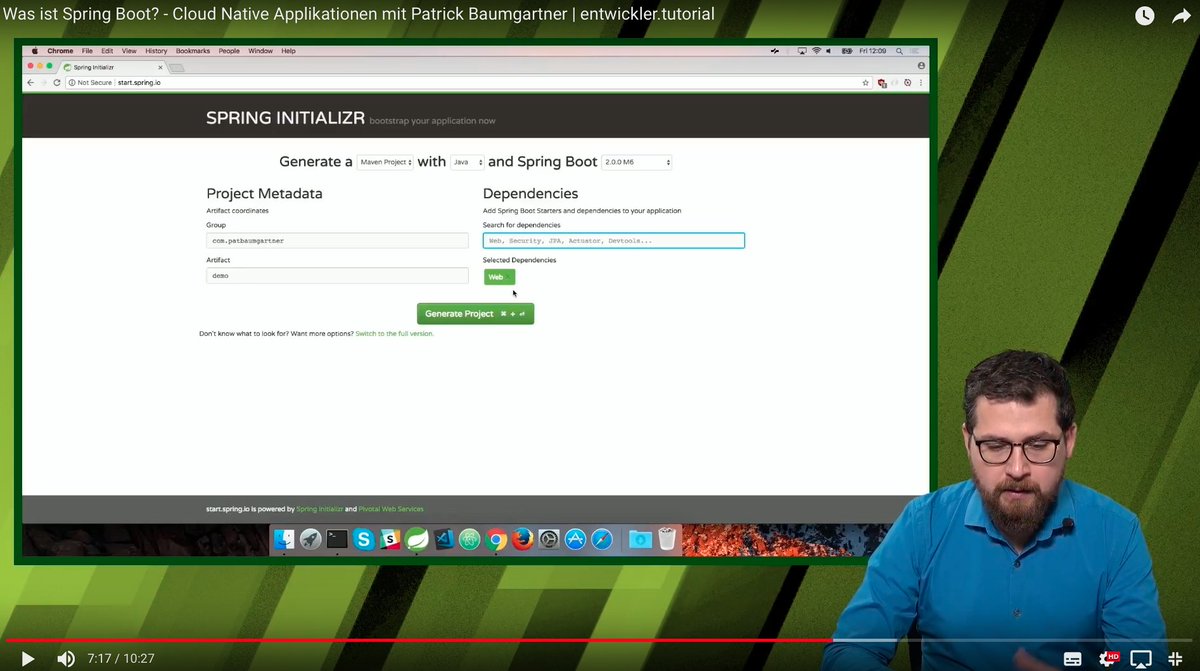Open Skype in the dock
1200x671 pixels.
click(364, 540)
